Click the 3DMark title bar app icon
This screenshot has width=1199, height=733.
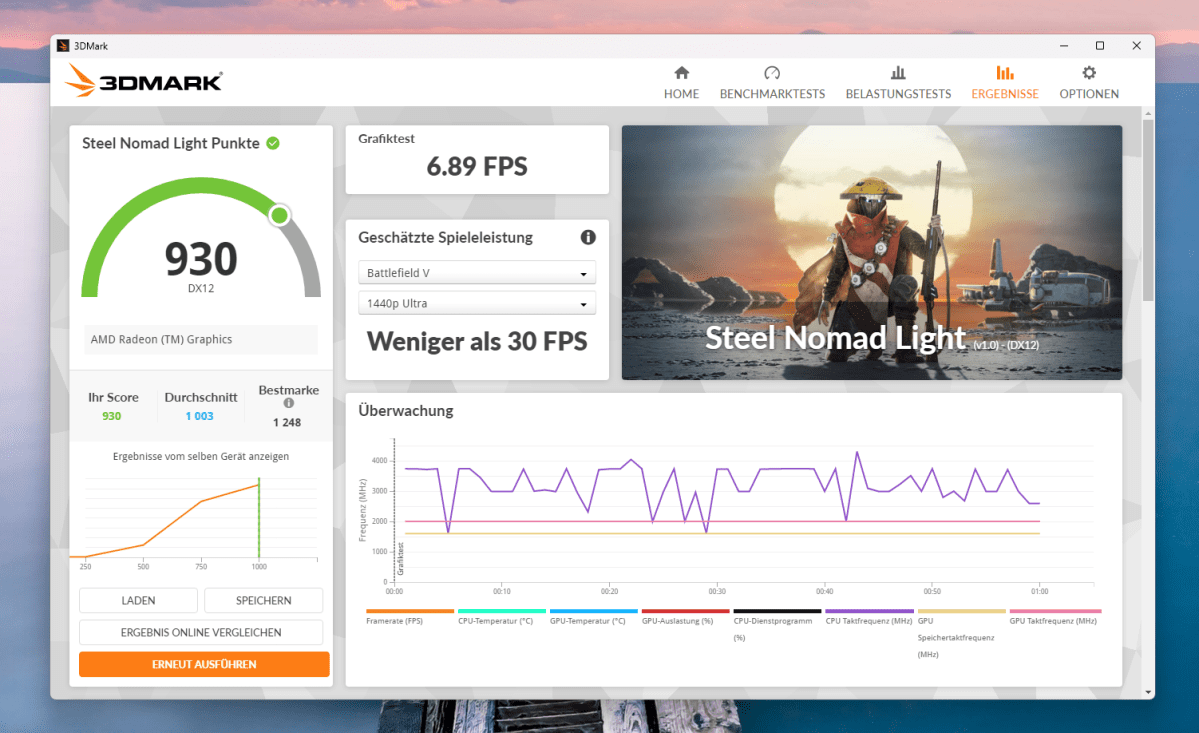(63, 46)
